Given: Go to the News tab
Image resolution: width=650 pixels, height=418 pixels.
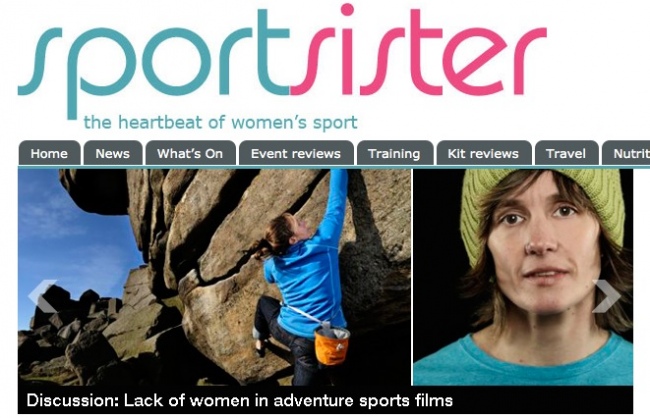Looking at the screenshot, I should [x=113, y=153].
